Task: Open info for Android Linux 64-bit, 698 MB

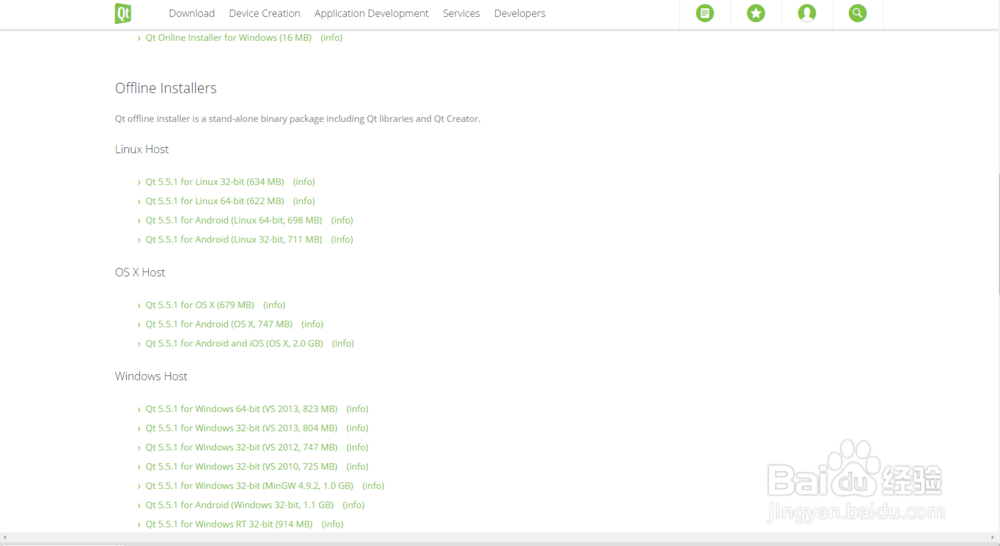Action: pyautogui.click(x=342, y=220)
